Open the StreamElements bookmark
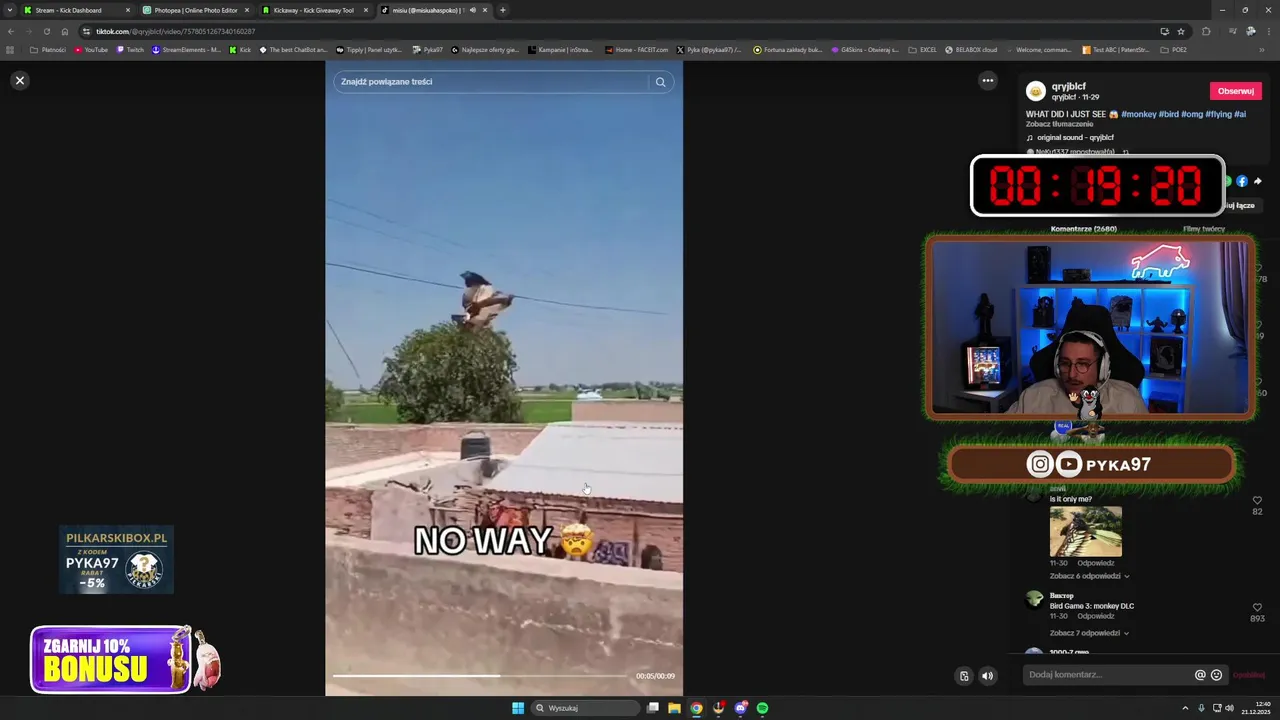Image resolution: width=1280 pixels, height=720 pixels. click(186, 49)
